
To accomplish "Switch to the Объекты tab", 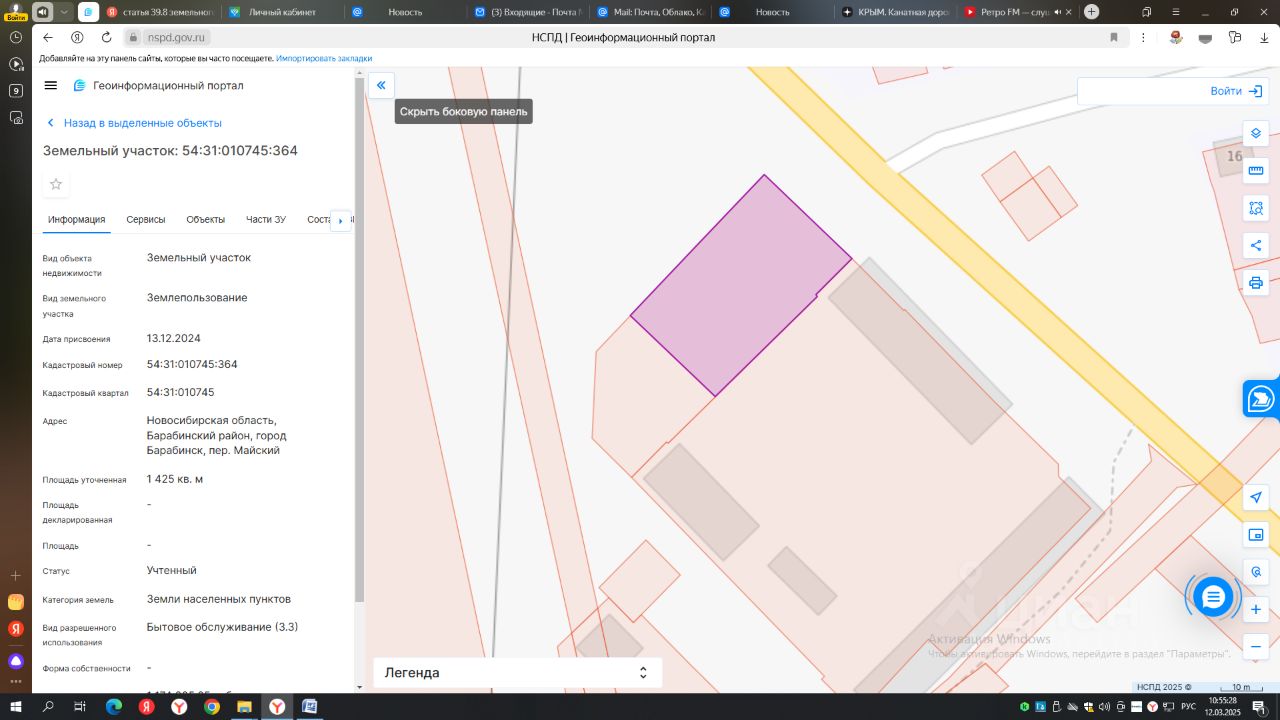I will point(205,219).
